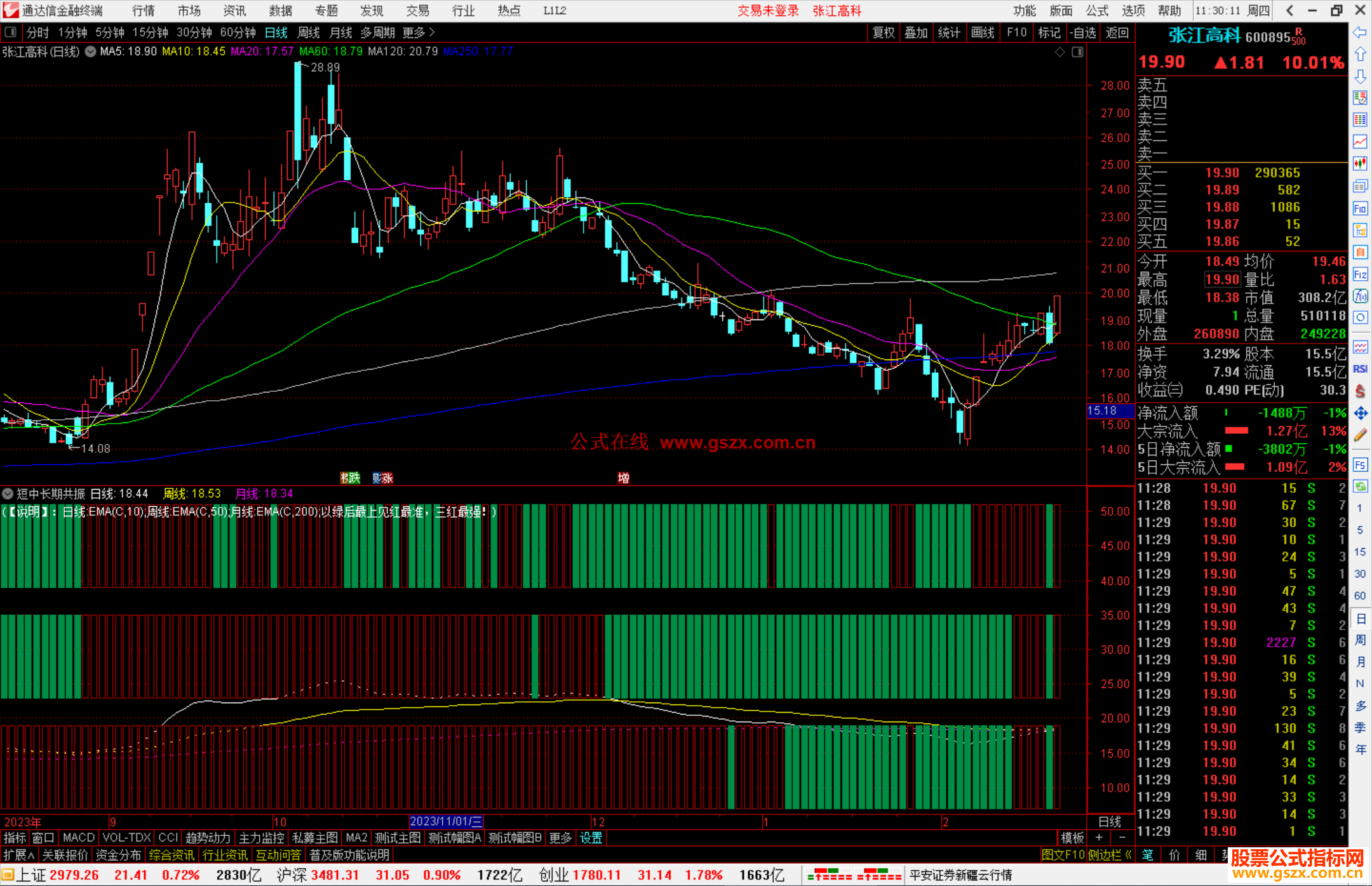
Task: Click the 复权 button
Action: 883,32
